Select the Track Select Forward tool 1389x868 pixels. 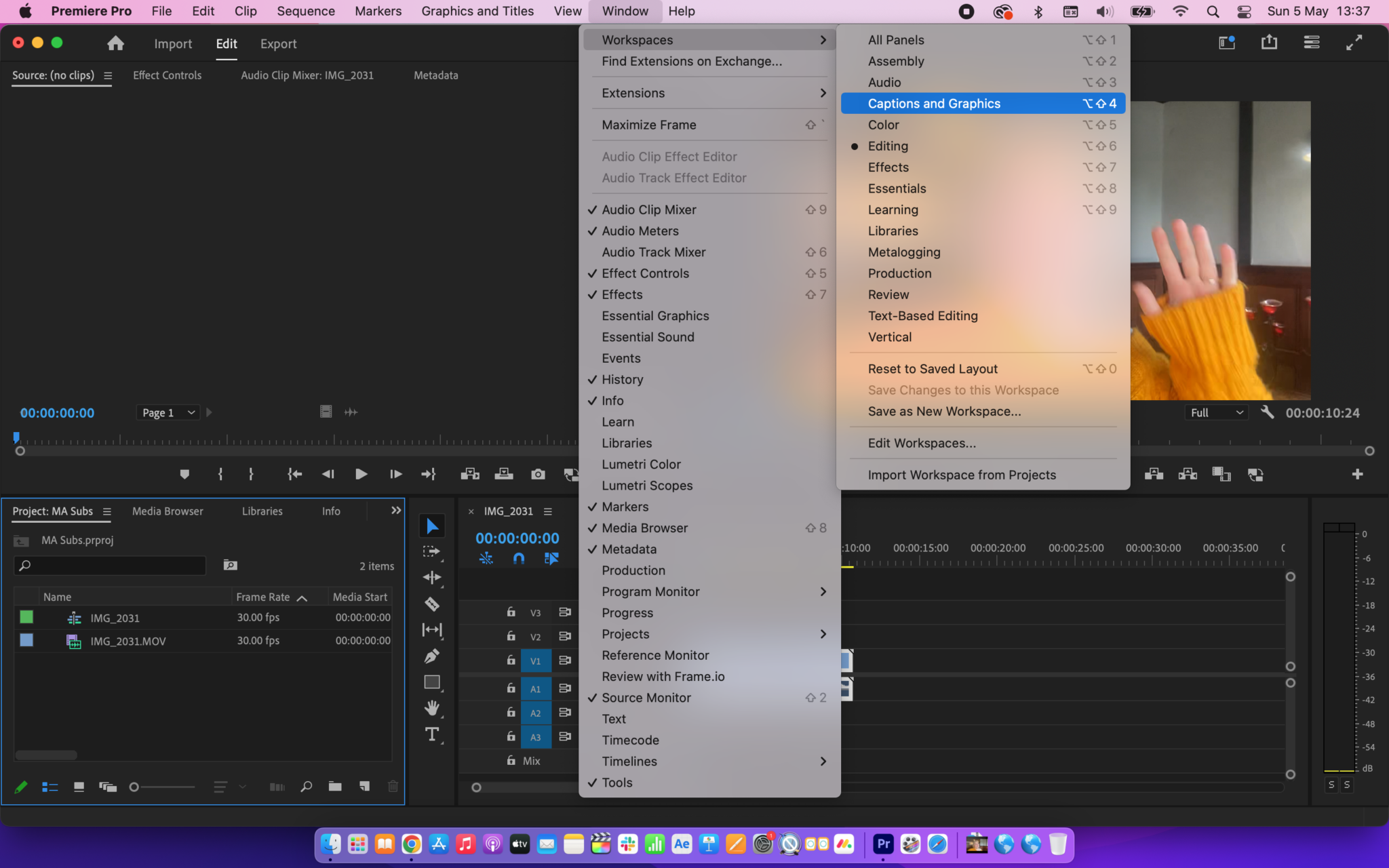point(432,551)
